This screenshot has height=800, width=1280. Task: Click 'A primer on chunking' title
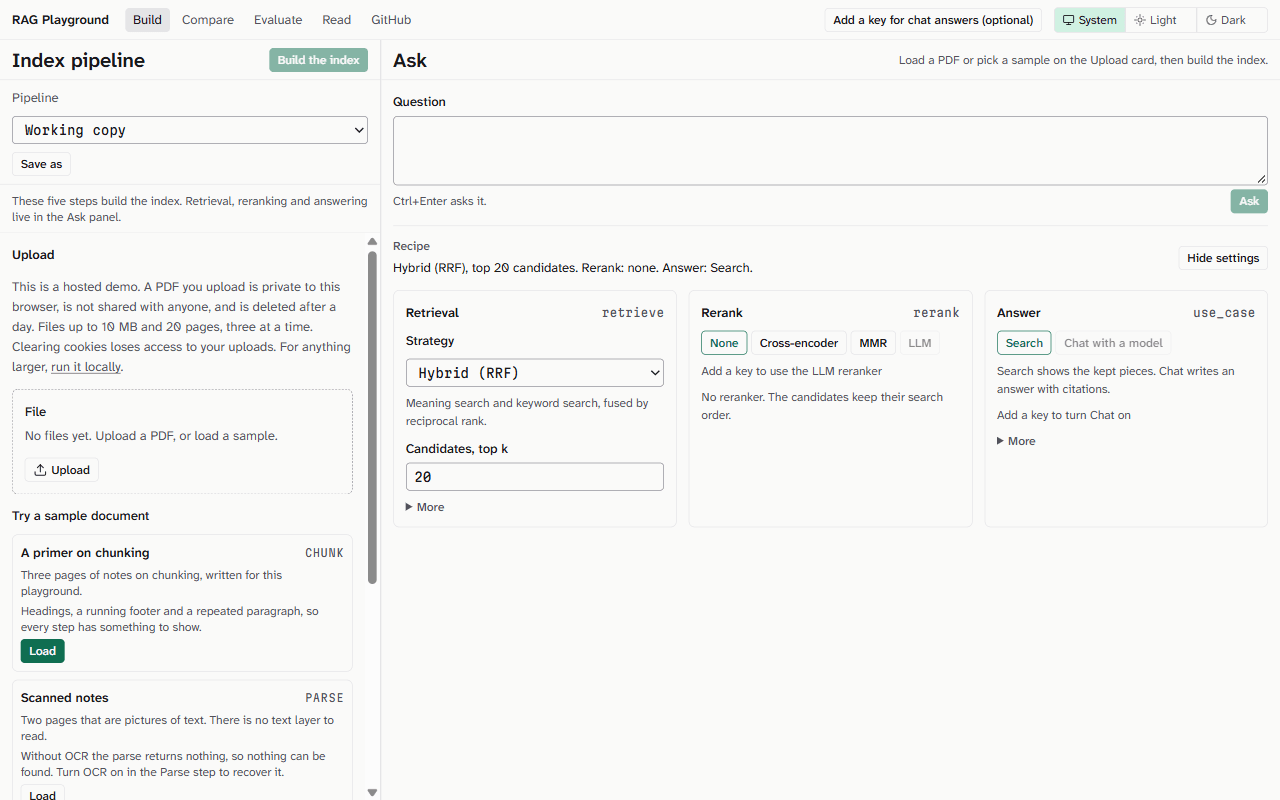[85, 553]
